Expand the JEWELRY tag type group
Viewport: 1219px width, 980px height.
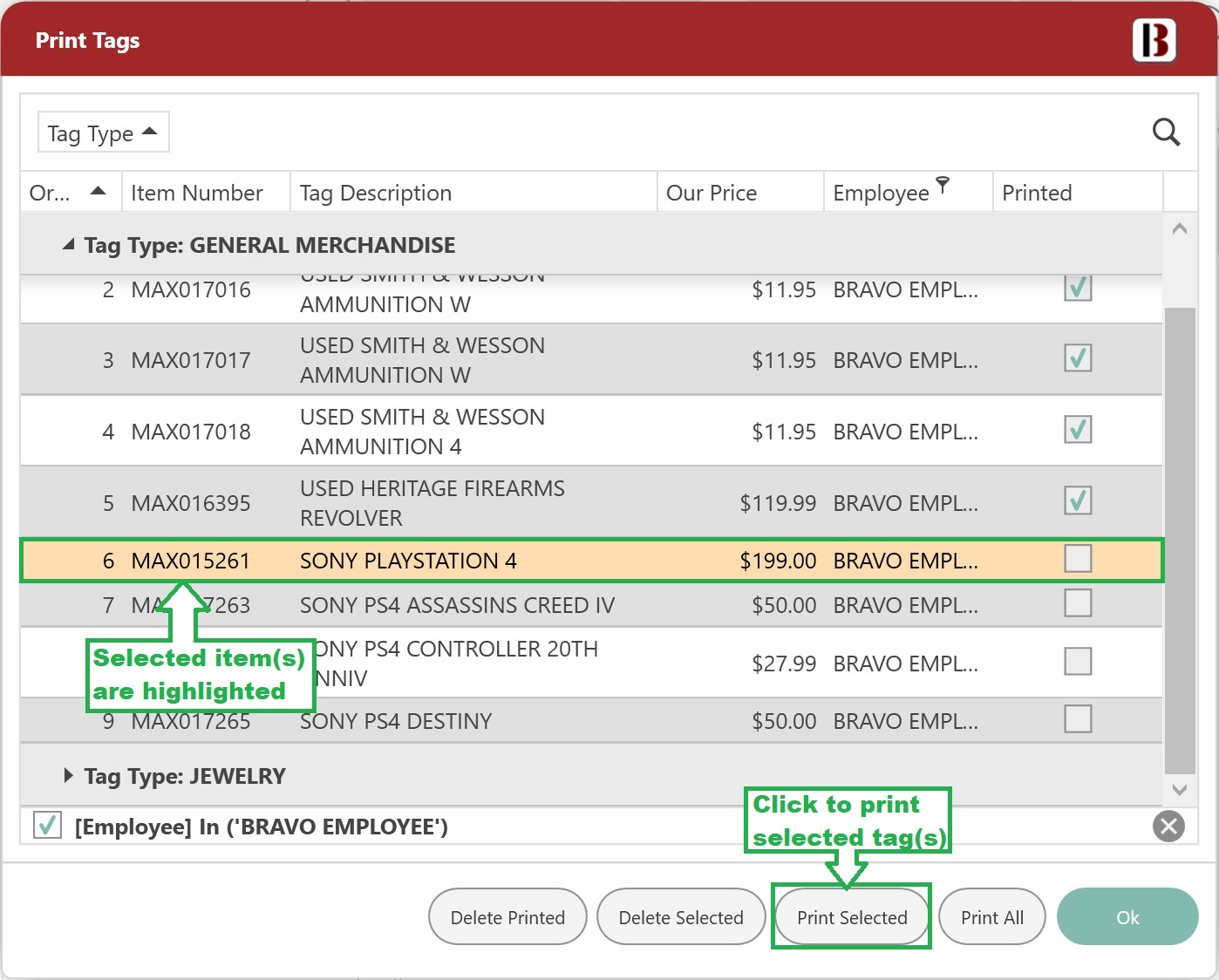[x=68, y=775]
